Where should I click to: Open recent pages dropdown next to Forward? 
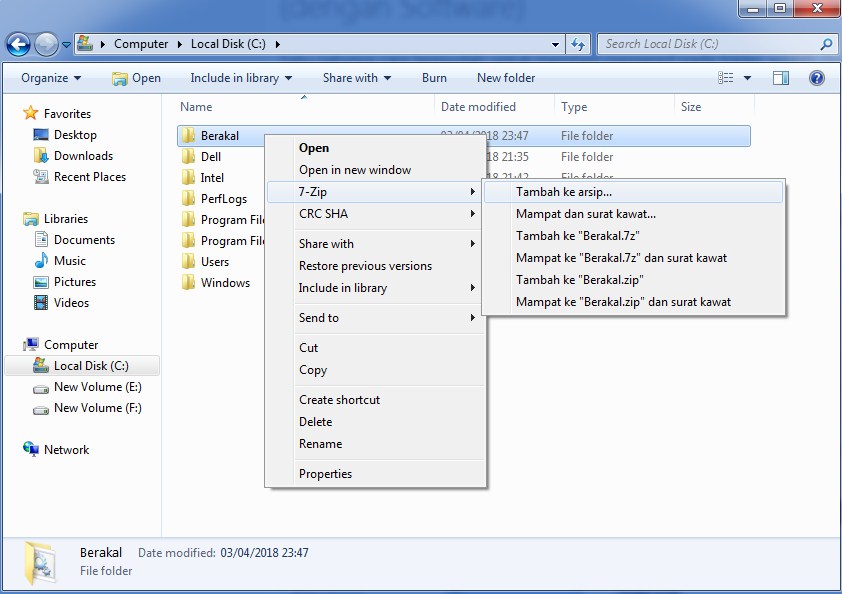point(67,45)
